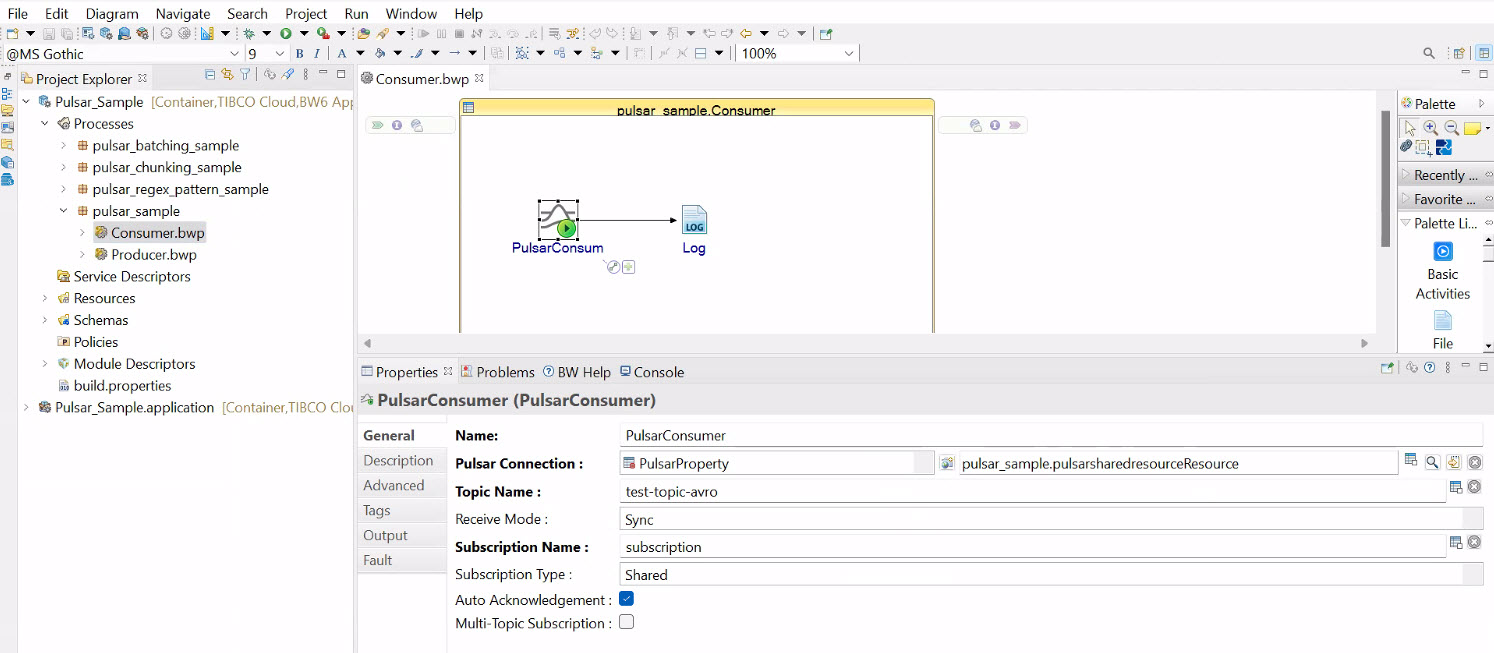The height and width of the screenshot is (653, 1494).
Task: Expand the pulsar_batching_sample tree node
Action: tap(64, 146)
